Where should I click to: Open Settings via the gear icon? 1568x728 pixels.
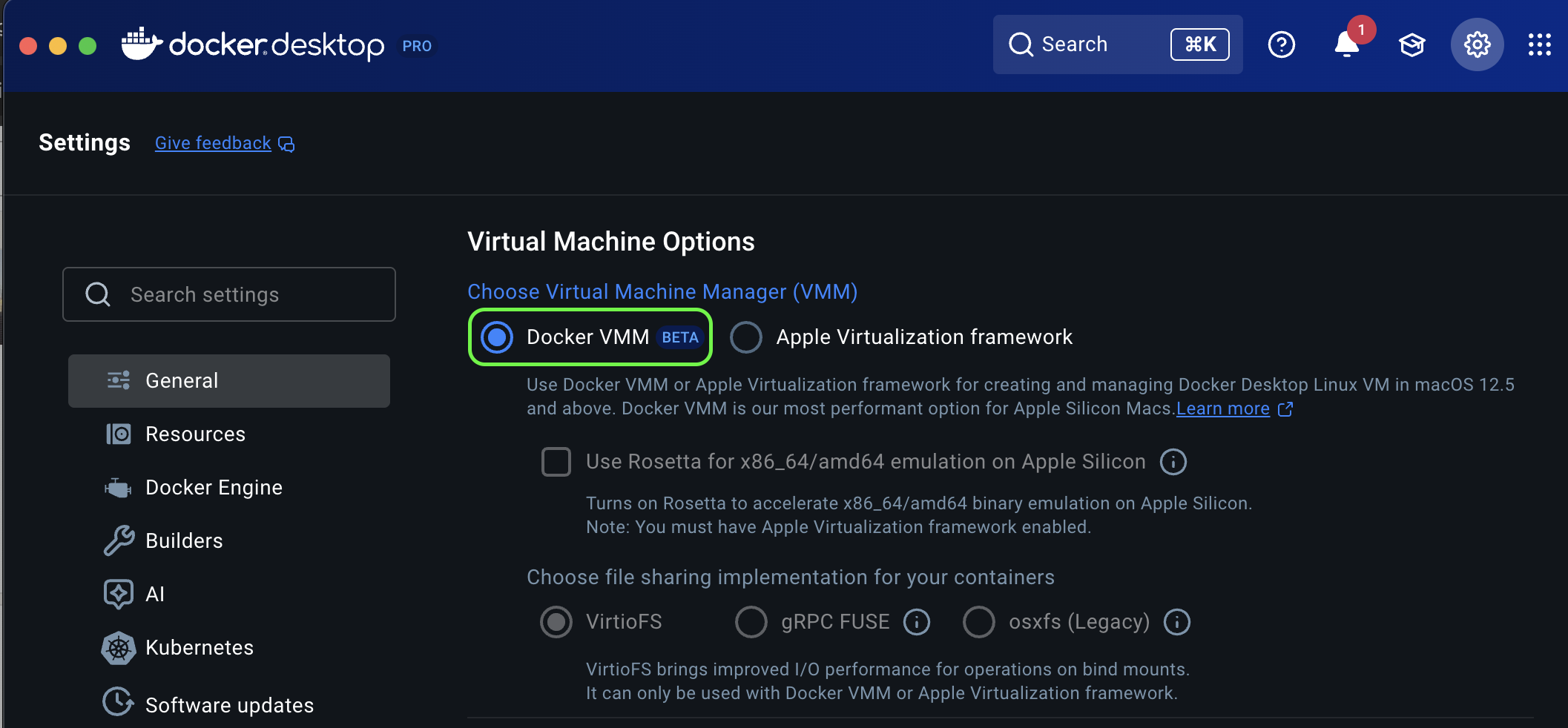pos(1477,44)
